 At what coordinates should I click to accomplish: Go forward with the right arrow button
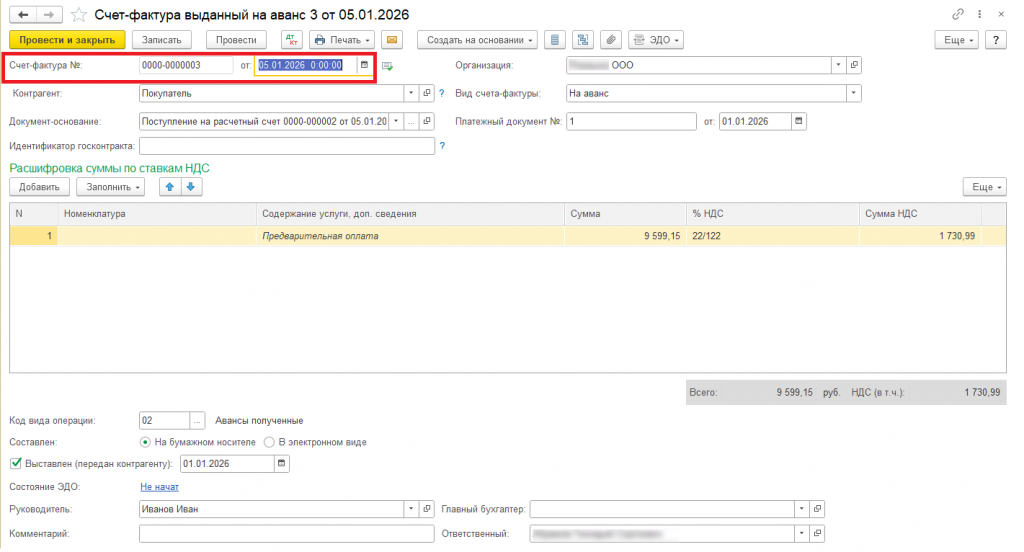[x=49, y=14]
